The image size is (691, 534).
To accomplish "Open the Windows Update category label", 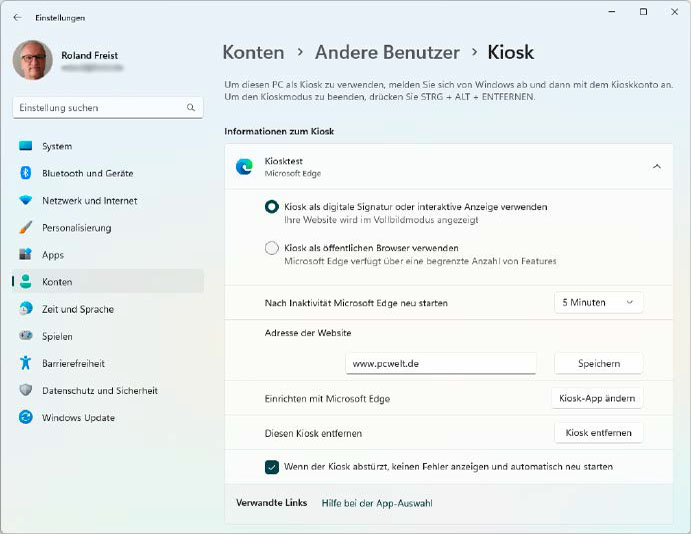I will pyautogui.click(x=78, y=418).
